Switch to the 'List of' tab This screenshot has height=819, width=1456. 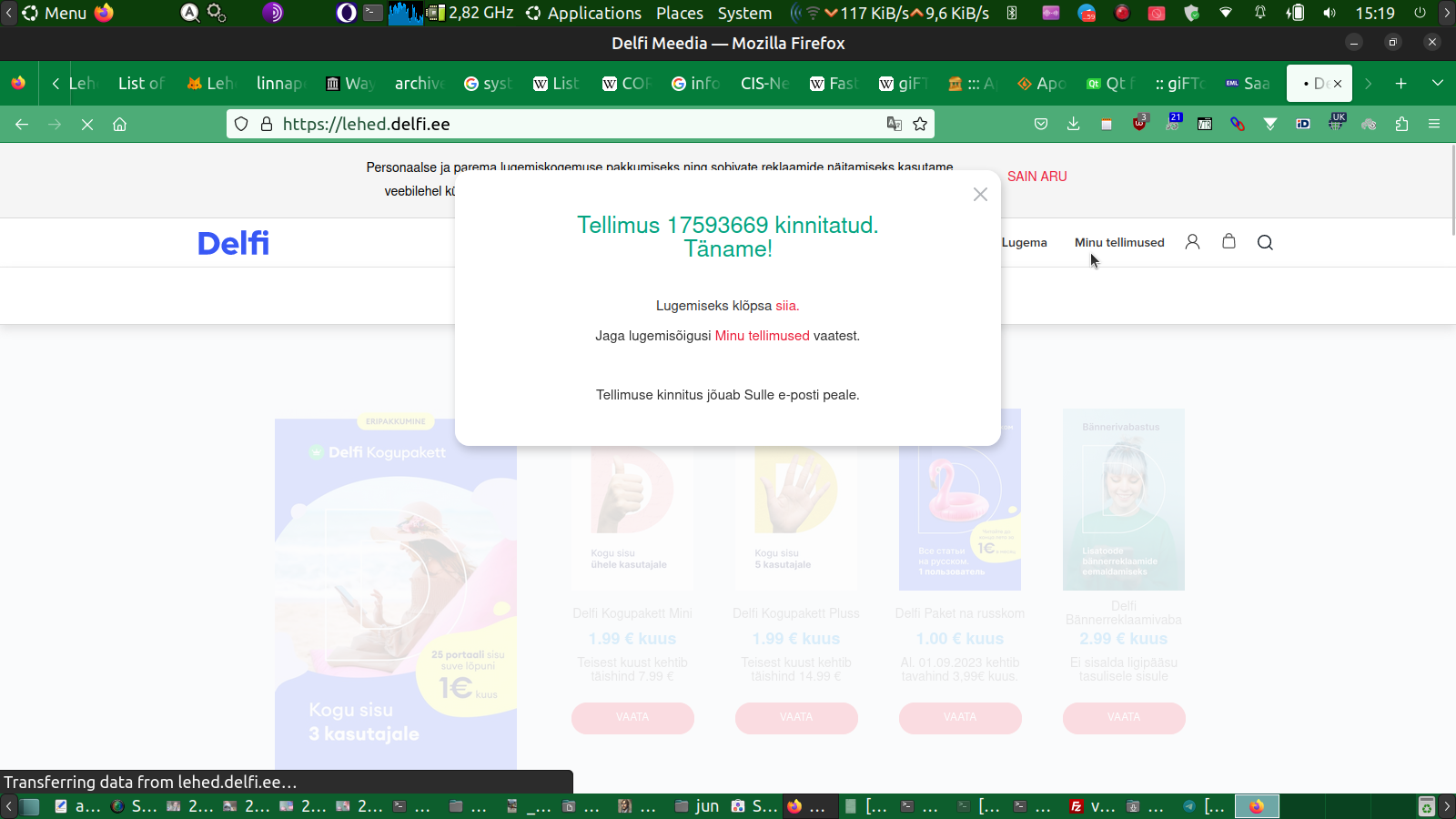click(x=141, y=84)
